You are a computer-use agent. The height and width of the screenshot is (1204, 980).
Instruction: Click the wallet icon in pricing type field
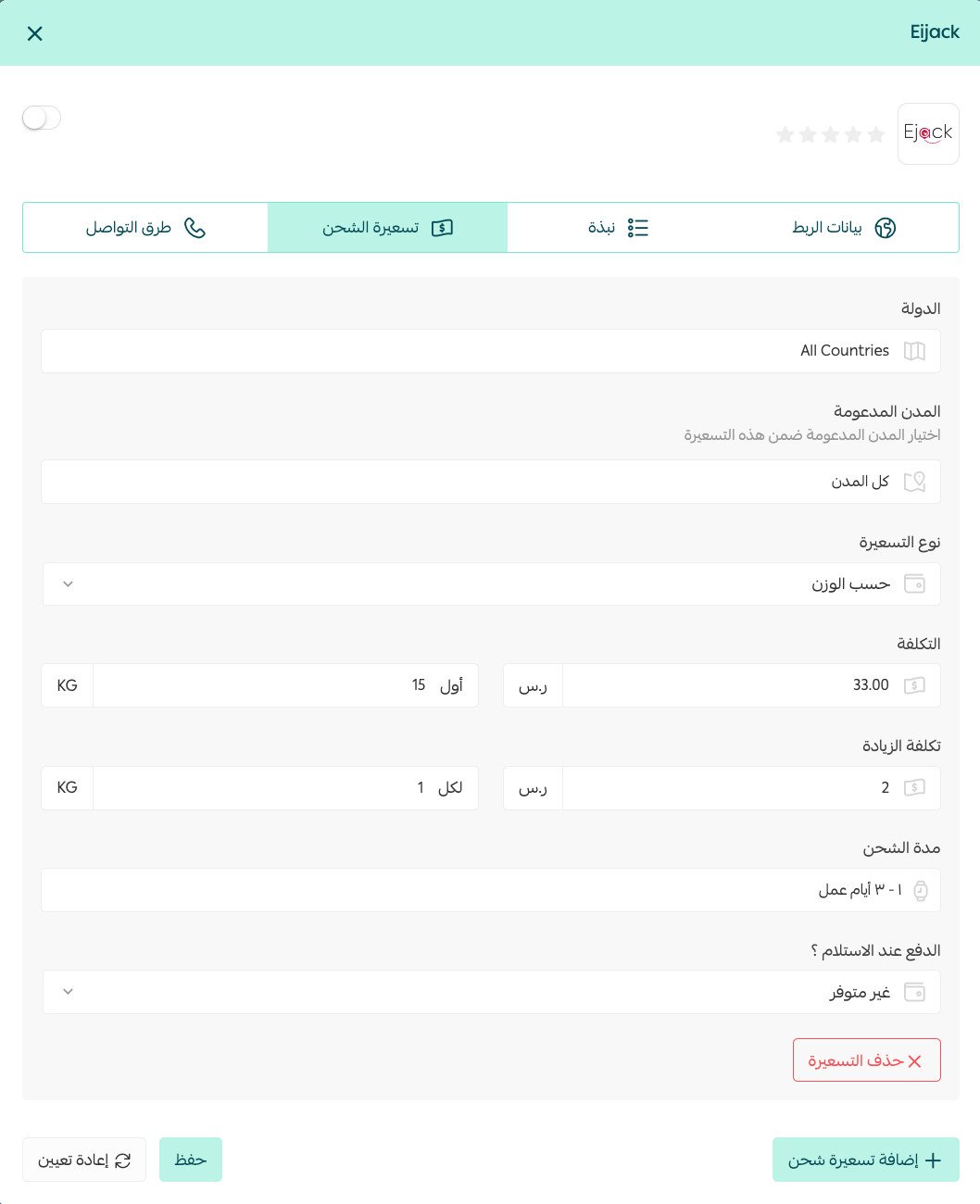tap(914, 583)
